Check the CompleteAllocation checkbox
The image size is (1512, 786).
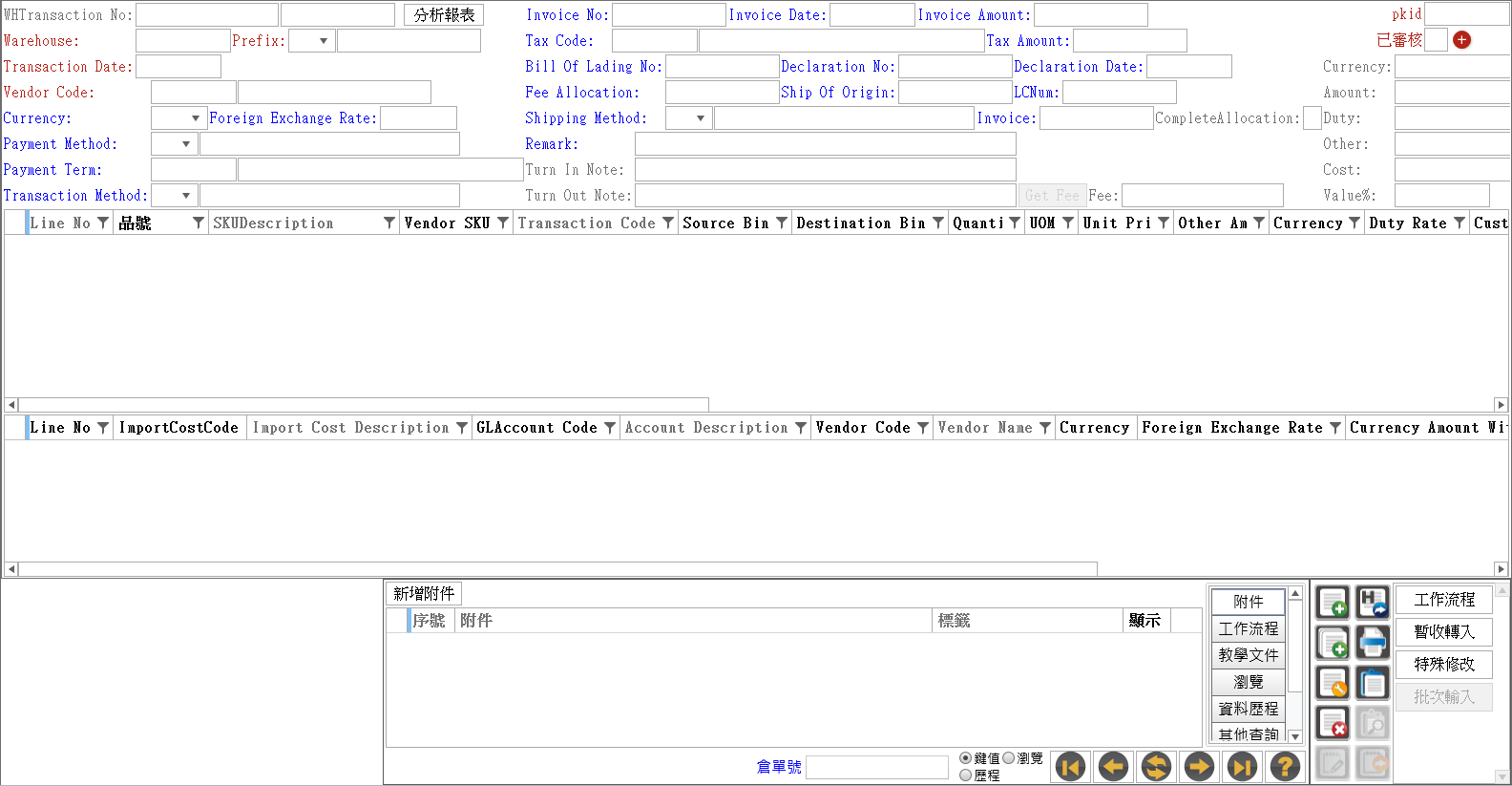[x=1312, y=118]
